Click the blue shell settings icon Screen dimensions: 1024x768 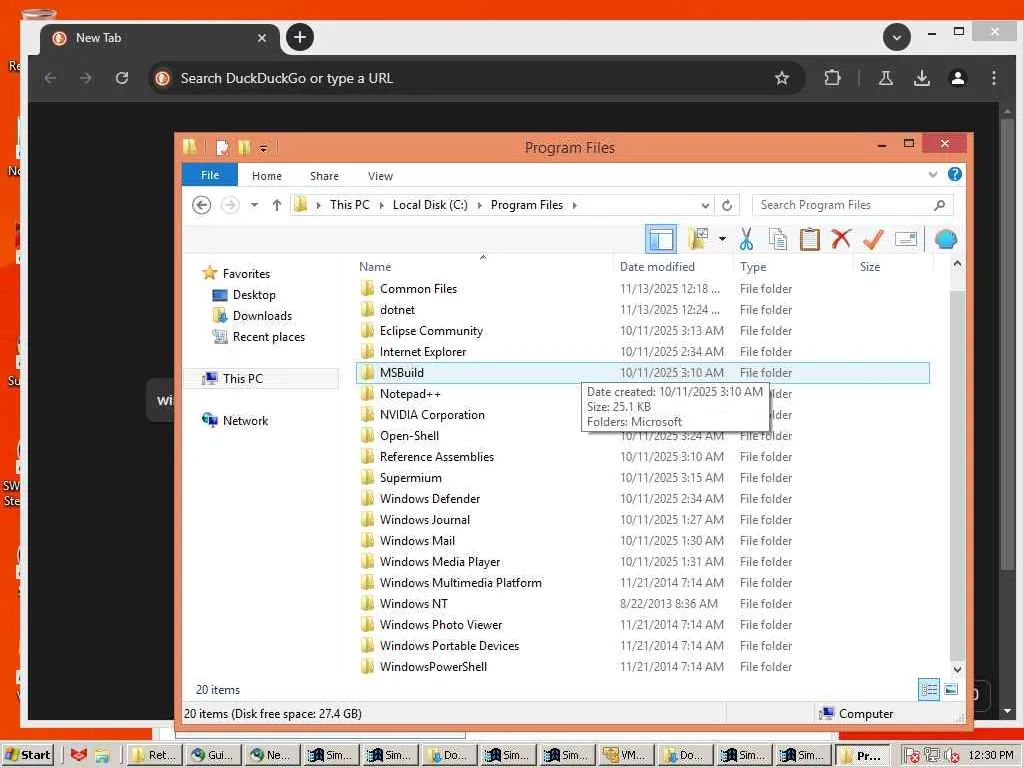(x=945, y=239)
